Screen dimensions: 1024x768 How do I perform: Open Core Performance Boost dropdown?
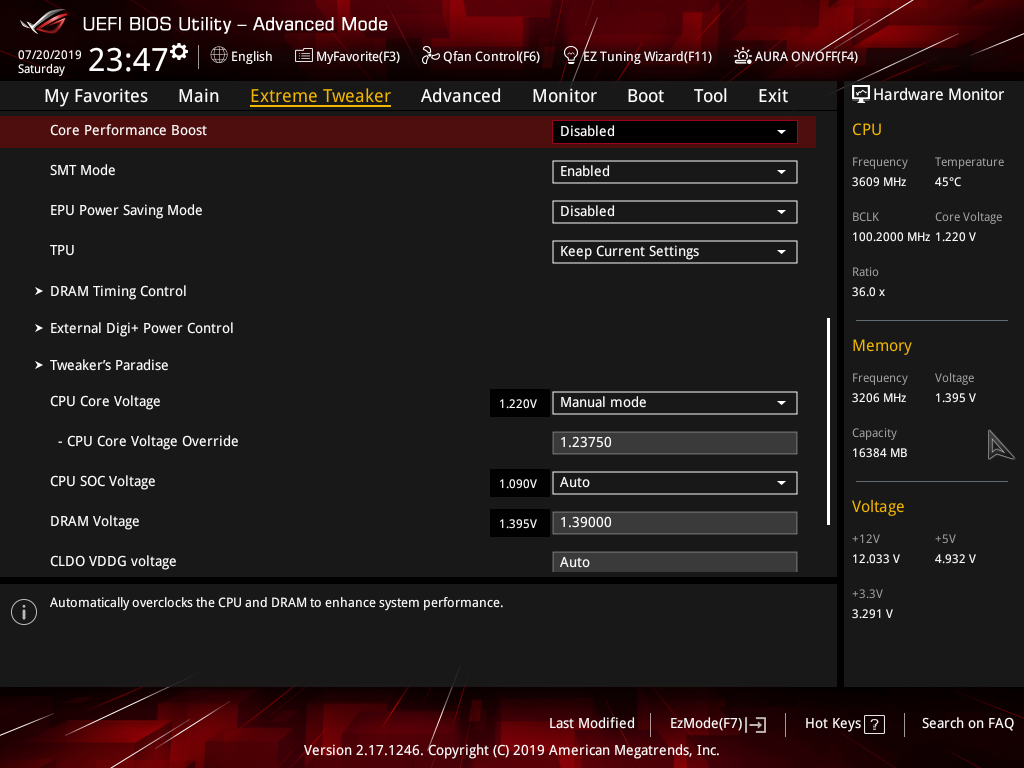(x=675, y=131)
